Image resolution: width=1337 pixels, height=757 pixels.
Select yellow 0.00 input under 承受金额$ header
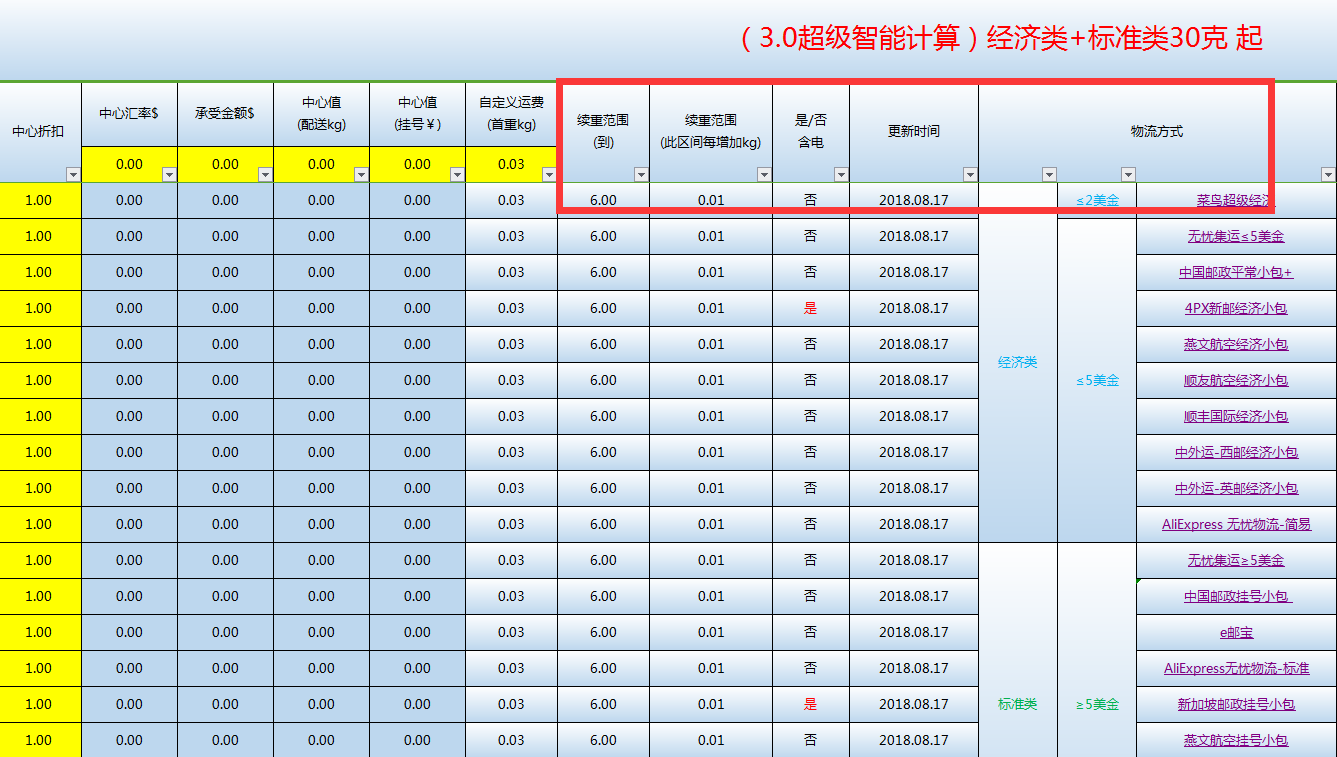click(225, 165)
